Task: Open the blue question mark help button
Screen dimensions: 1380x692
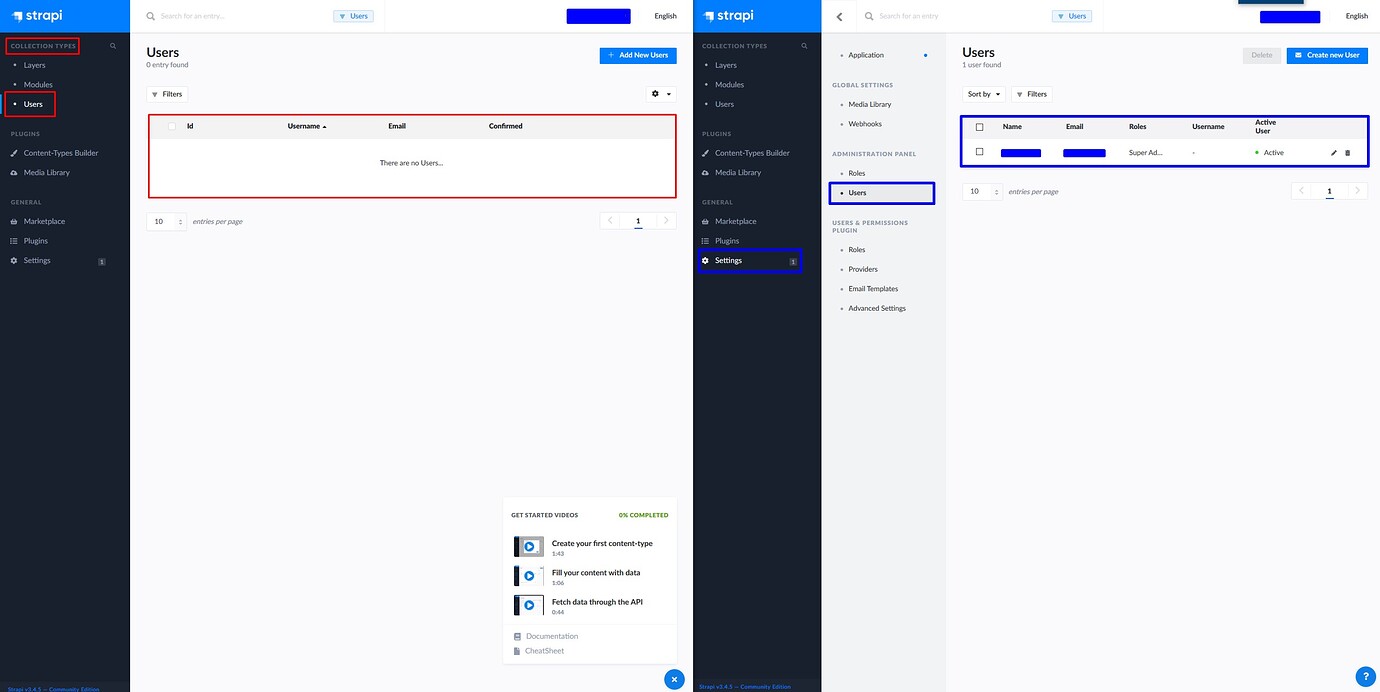Action: point(1366,677)
